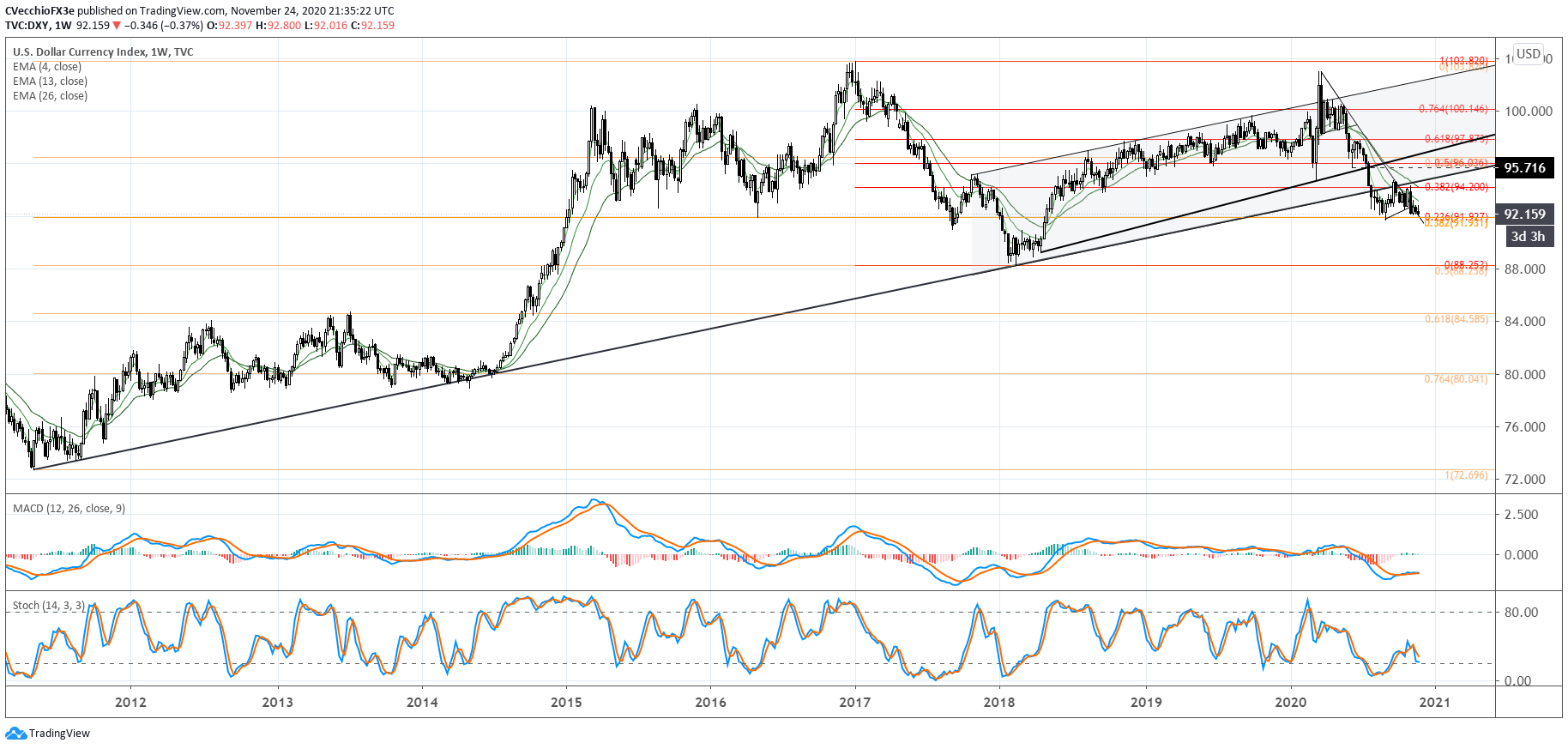Image resolution: width=1568 pixels, height=749 pixels.
Task: Click the 2020 time axis label
Action: coord(1291,703)
